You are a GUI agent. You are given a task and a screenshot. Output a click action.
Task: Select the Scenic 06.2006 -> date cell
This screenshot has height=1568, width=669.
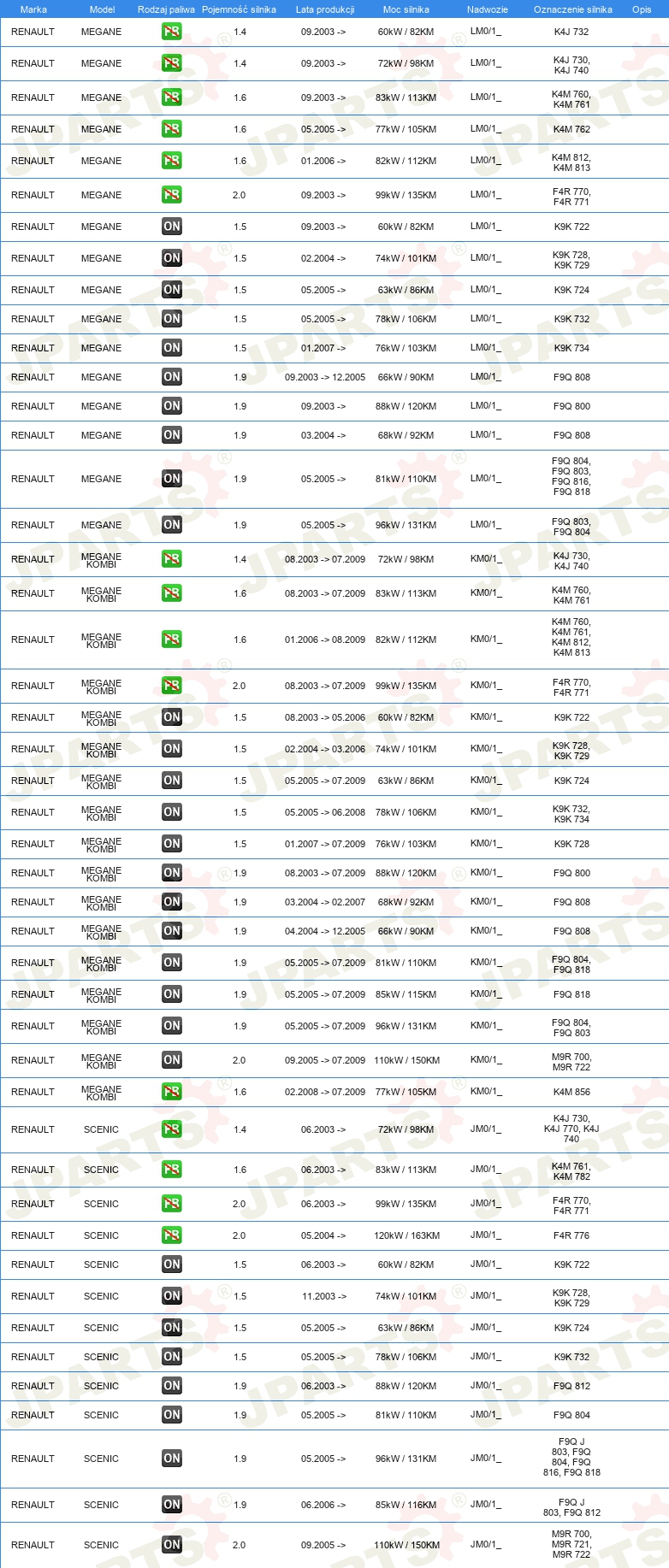pos(323,1505)
